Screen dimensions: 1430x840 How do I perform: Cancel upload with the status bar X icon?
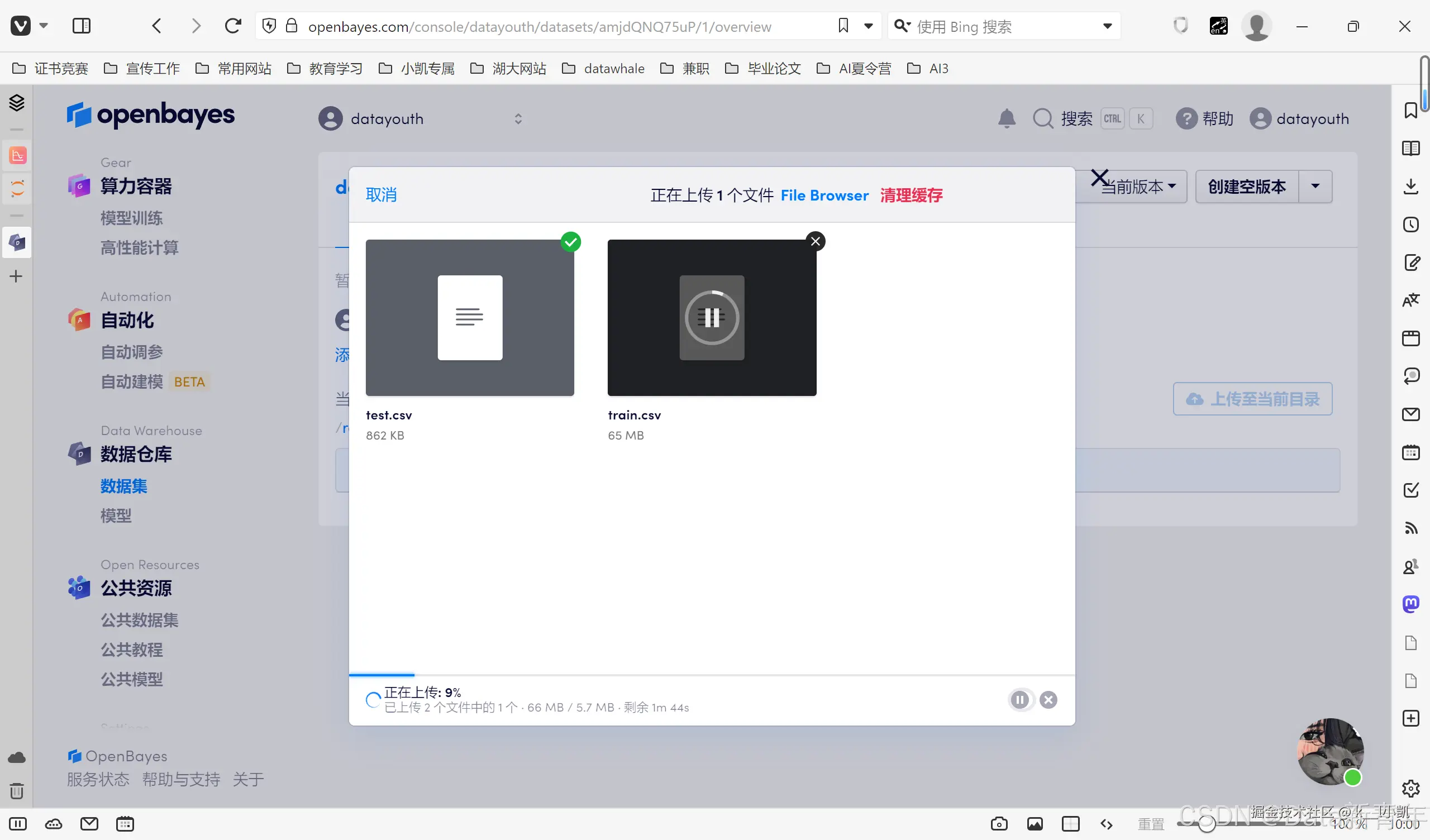point(1048,700)
